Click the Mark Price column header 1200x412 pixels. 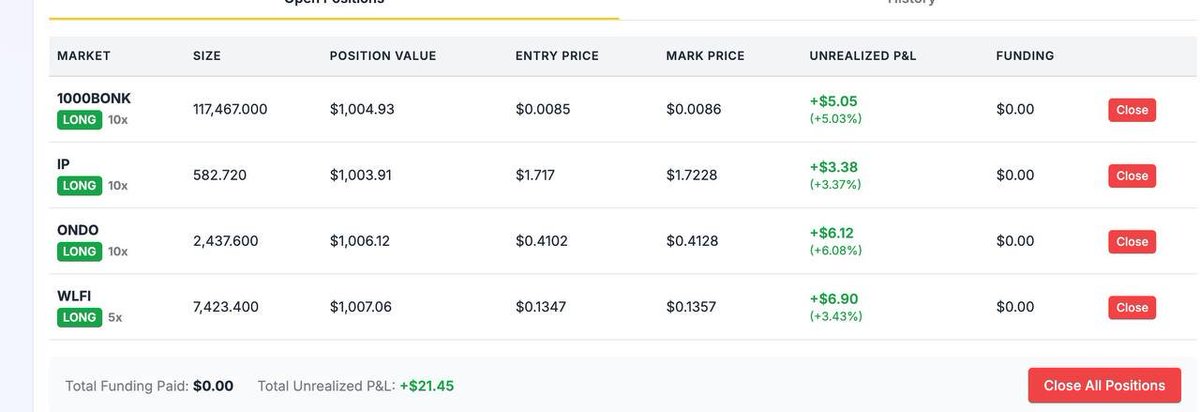coord(705,56)
